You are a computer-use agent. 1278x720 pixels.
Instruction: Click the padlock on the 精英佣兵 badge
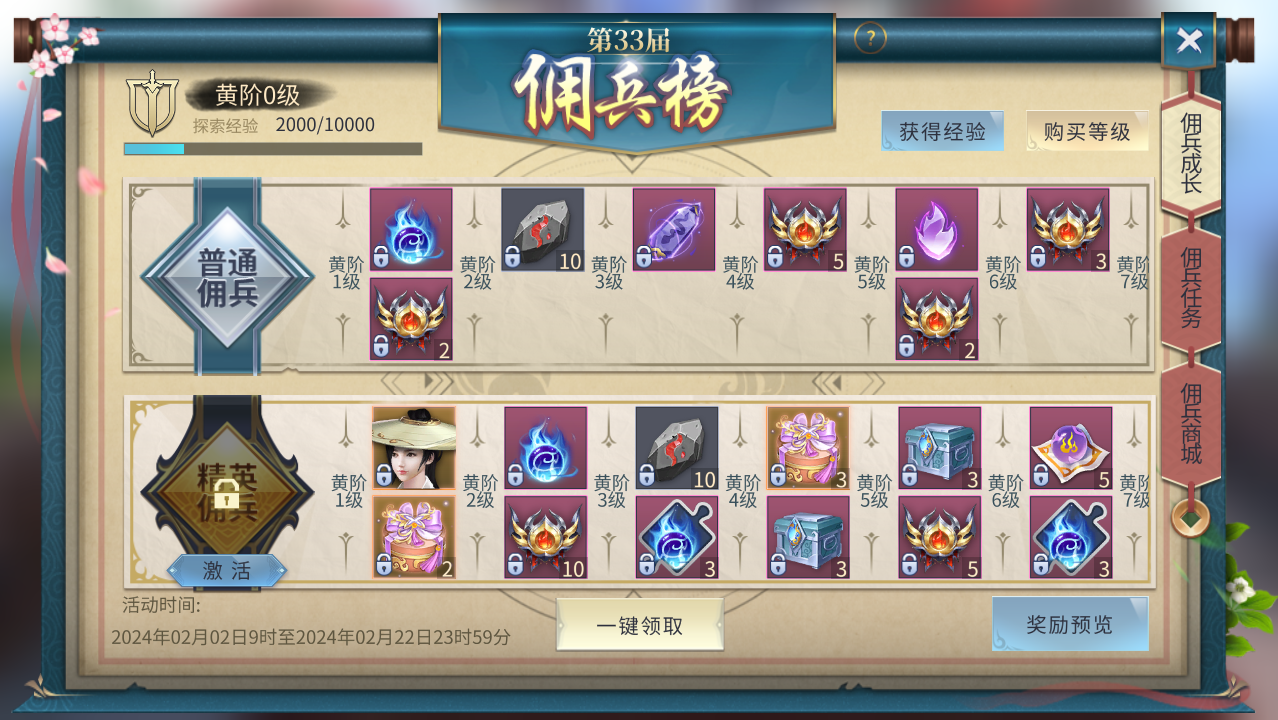click(227, 492)
